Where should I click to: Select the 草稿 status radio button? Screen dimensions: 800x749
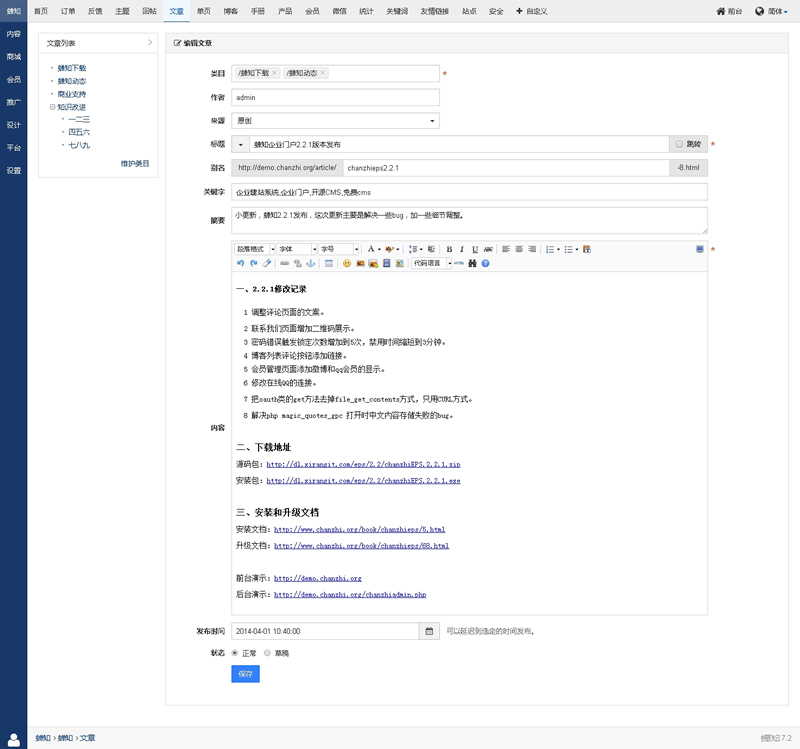click(267, 653)
